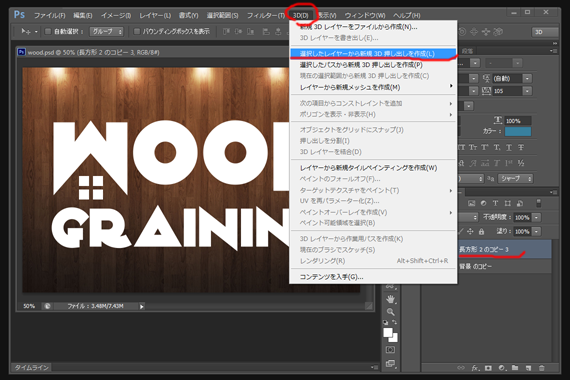Screen dimensions: 570x380
Task: Swap foreground and background colors icon
Action: [x=395, y=322]
